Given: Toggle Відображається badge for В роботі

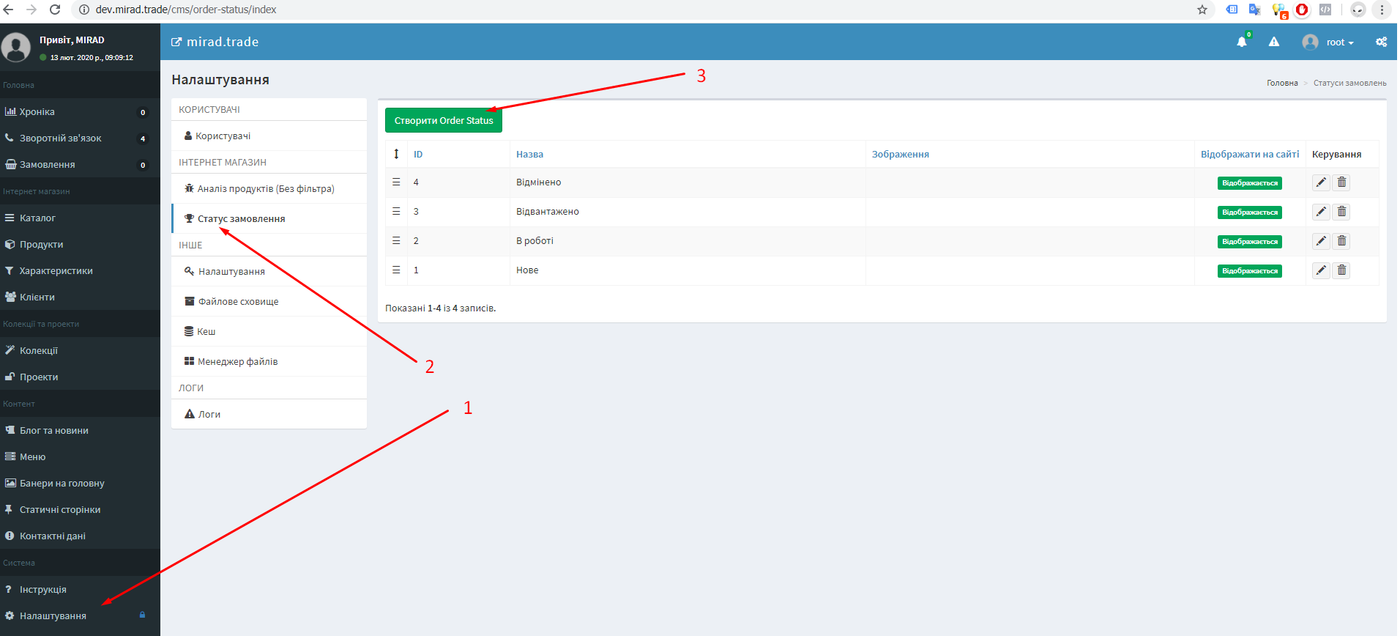Looking at the screenshot, I should point(1249,241).
